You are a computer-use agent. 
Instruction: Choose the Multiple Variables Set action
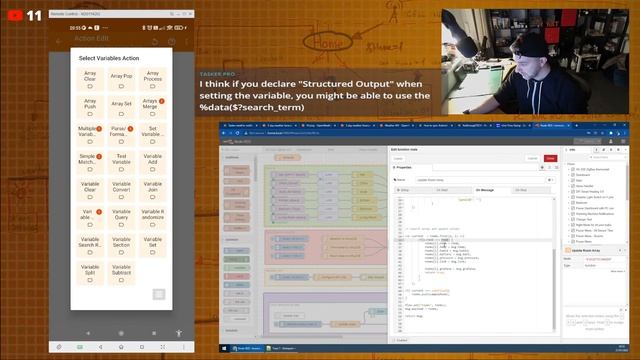point(90,135)
